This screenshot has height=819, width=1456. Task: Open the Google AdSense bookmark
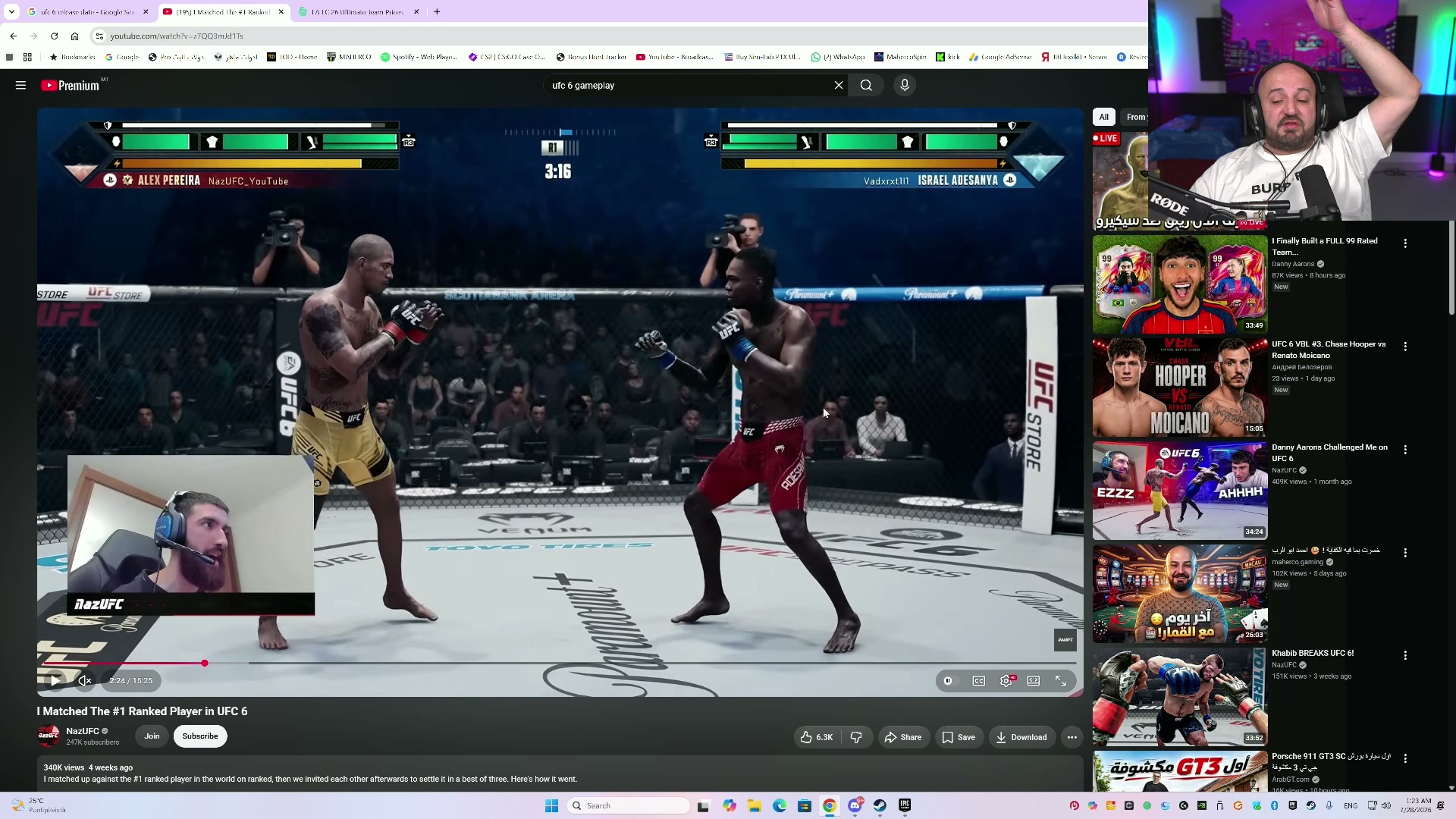1000,57
